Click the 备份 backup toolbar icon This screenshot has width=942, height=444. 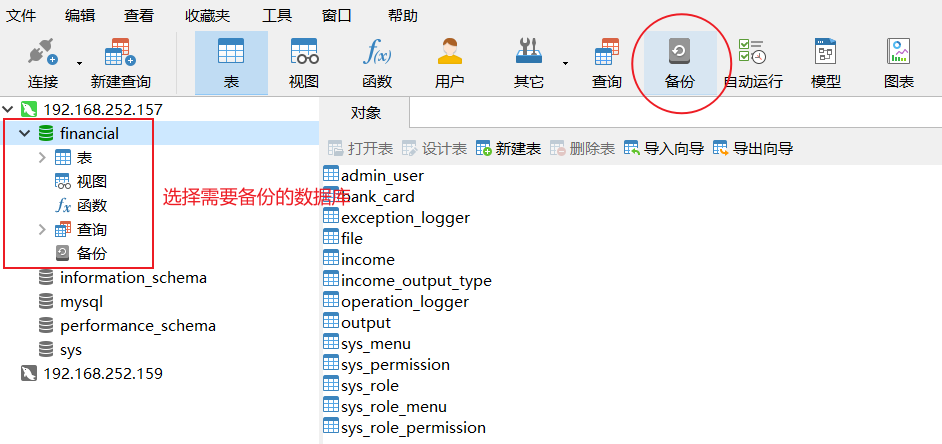tap(680, 63)
